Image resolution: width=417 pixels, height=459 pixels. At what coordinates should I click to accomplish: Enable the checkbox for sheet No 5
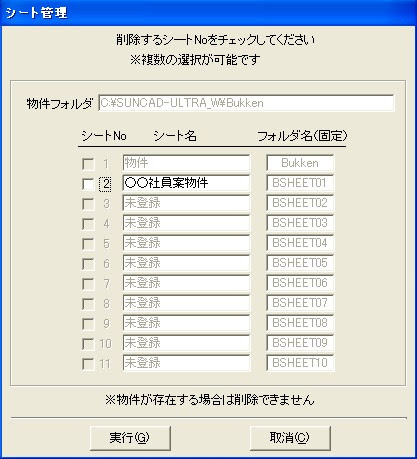point(88,244)
